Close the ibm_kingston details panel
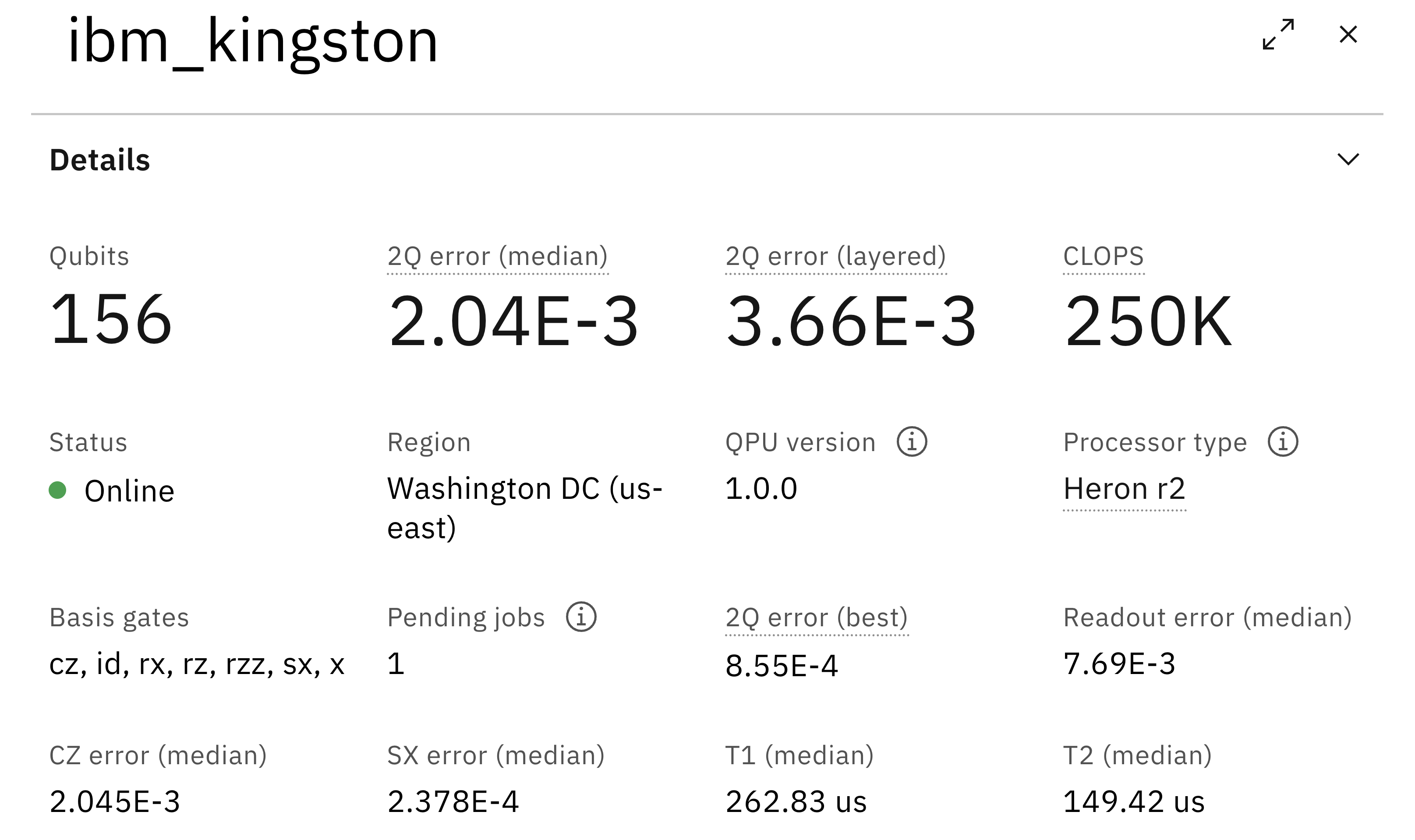This screenshot has width=1415, height=840. 1348,35
